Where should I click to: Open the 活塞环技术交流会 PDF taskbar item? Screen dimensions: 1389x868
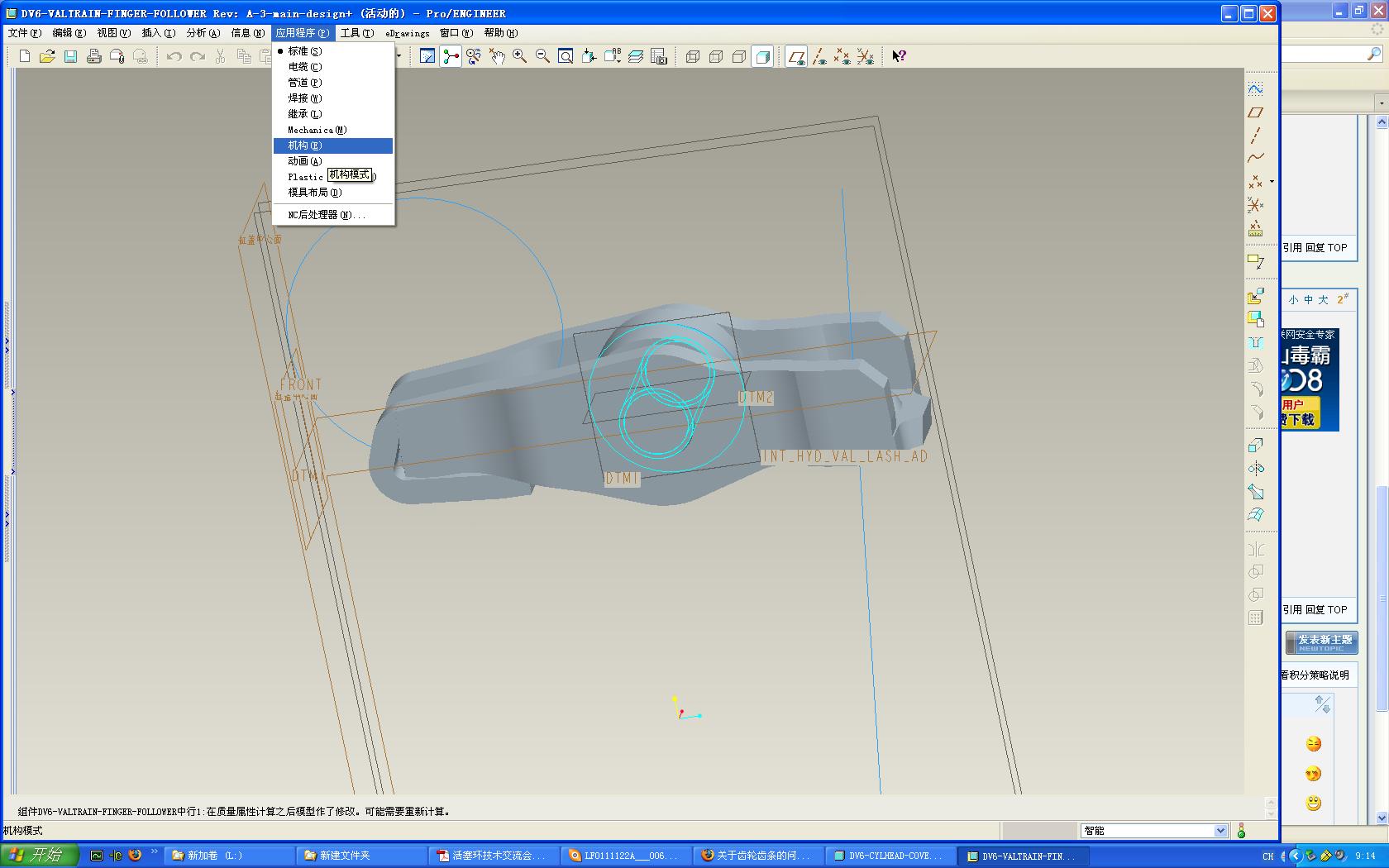pos(494,856)
